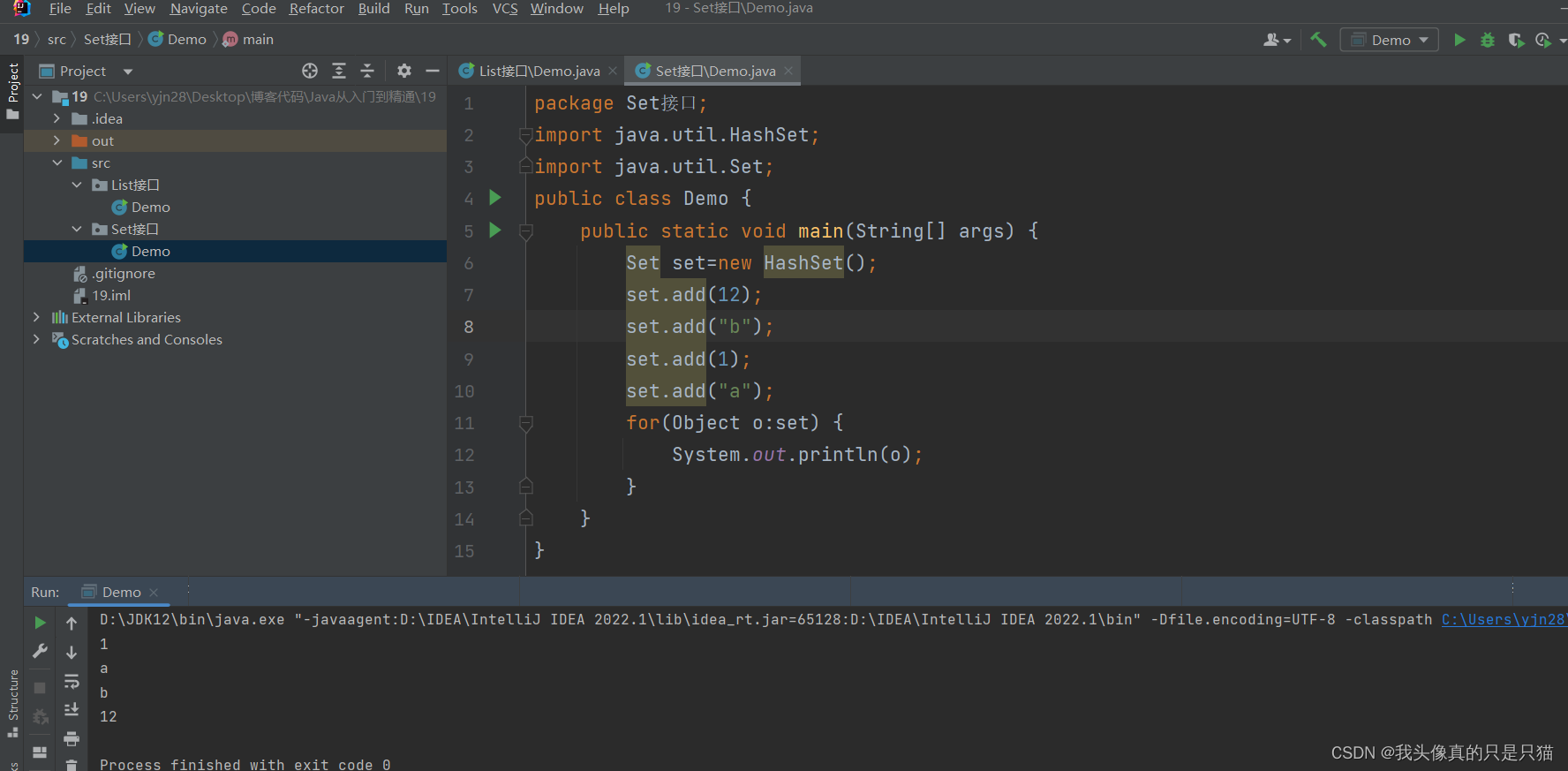Open the Tools menu

point(459,9)
